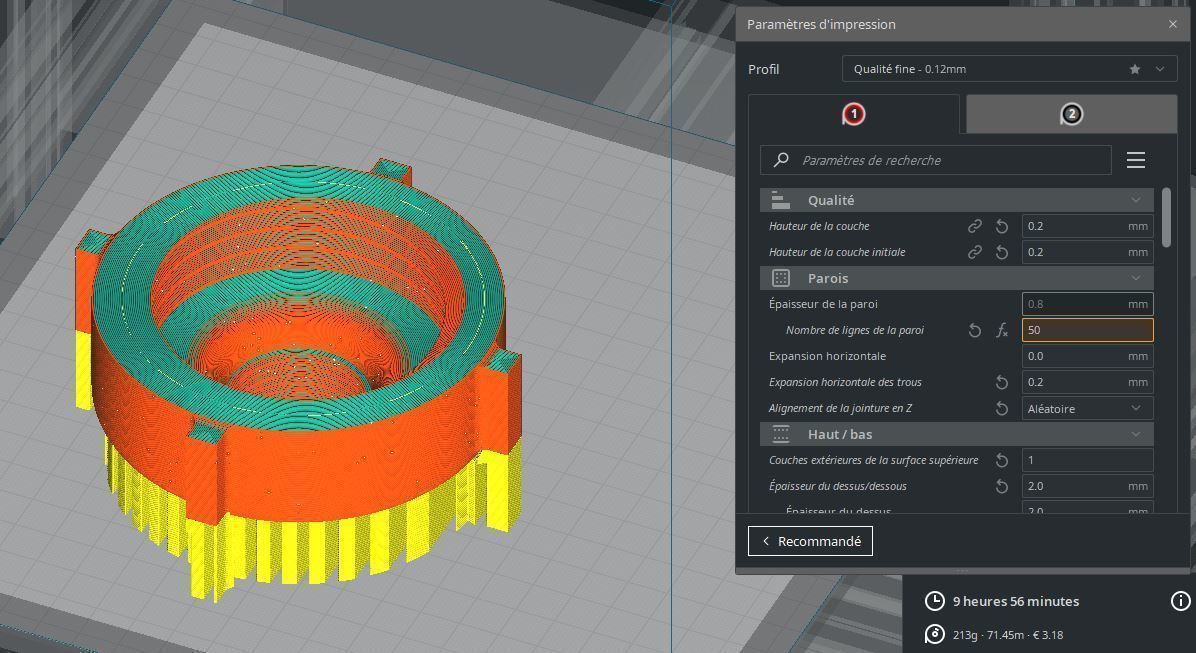Edit Couches extérieures de la surface supérieure field
This screenshot has height=653, width=1196.
click(1087, 460)
